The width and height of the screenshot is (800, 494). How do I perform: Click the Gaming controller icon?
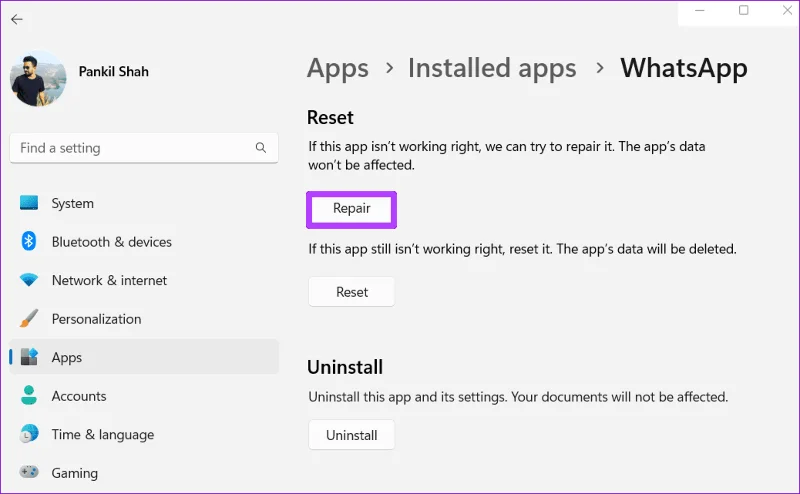[29, 472]
